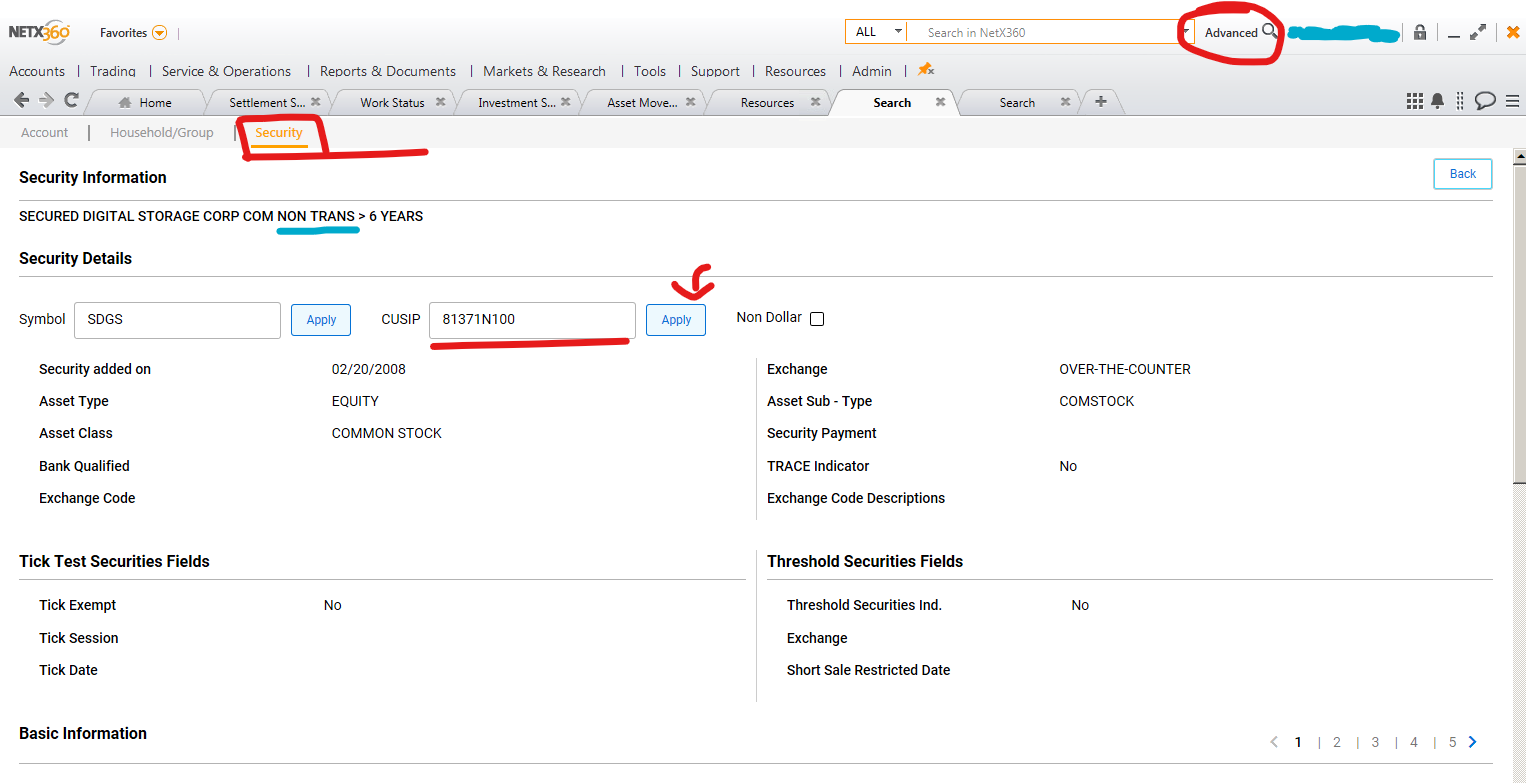Click the Back button
This screenshot has height=783, width=1526.
(x=1463, y=174)
